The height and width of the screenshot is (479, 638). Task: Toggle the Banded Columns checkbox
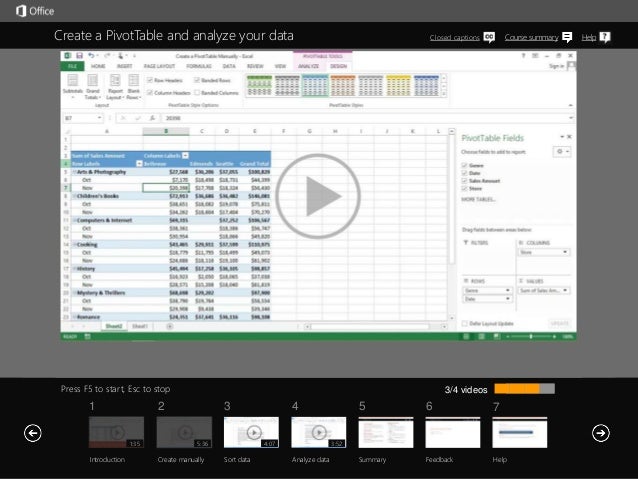(x=197, y=93)
